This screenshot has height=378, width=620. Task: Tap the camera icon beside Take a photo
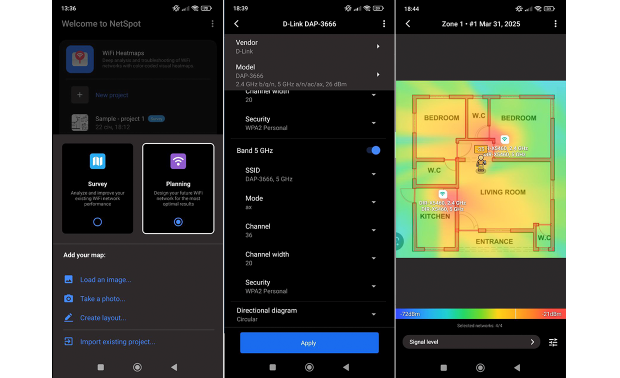[68, 298]
